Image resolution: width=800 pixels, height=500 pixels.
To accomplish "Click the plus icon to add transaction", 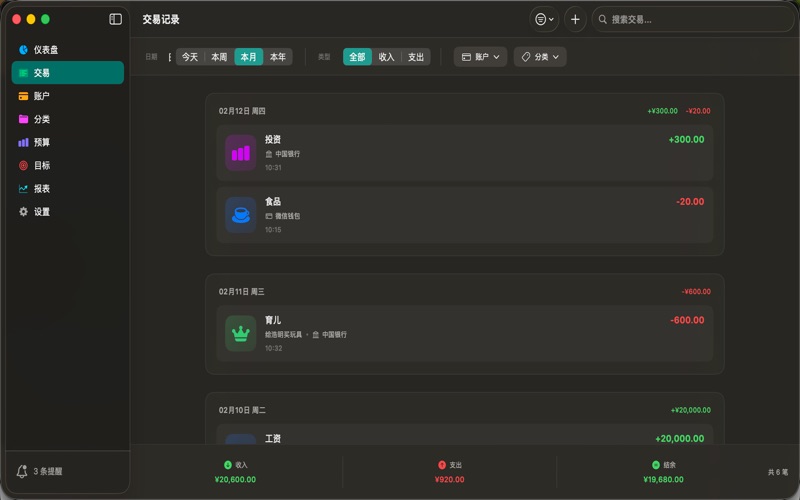I will pos(574,19).
